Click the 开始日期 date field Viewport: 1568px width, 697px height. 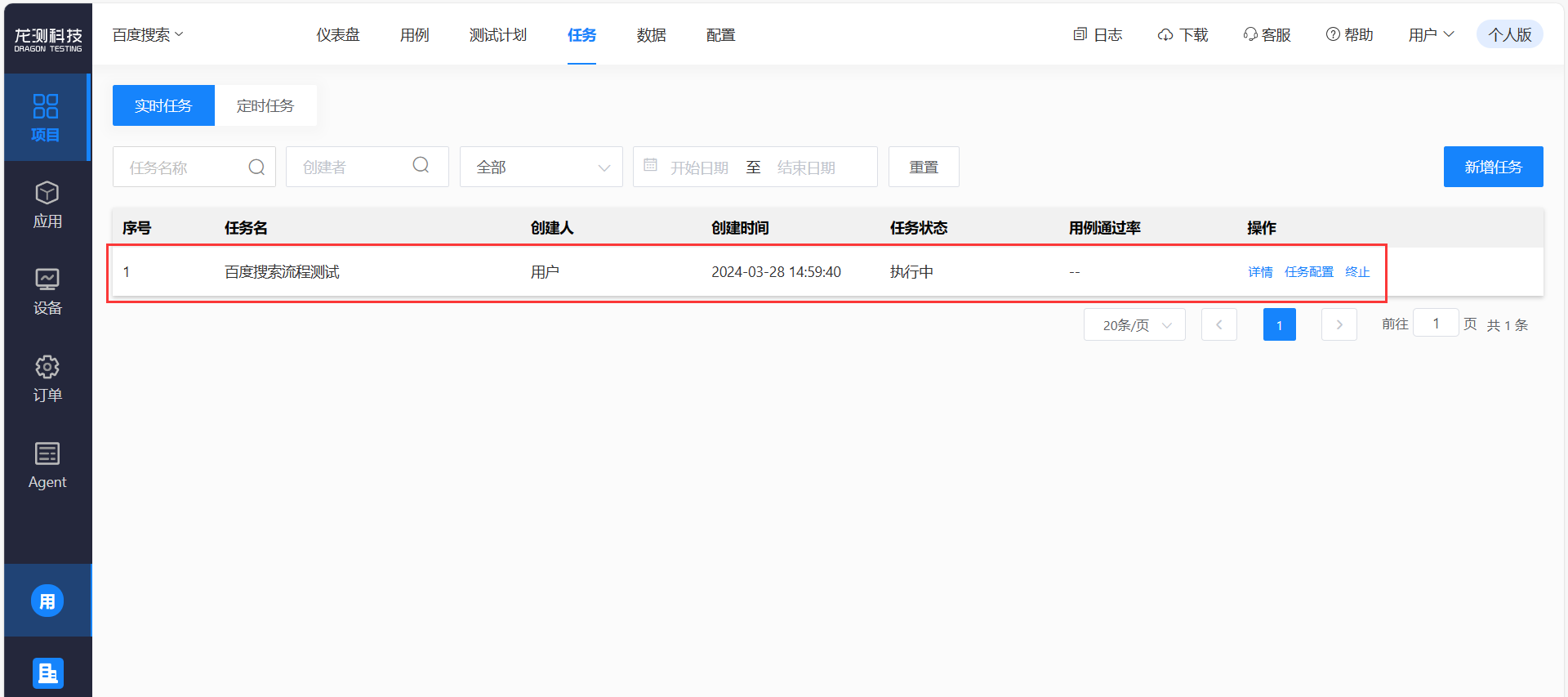point(699,168)
